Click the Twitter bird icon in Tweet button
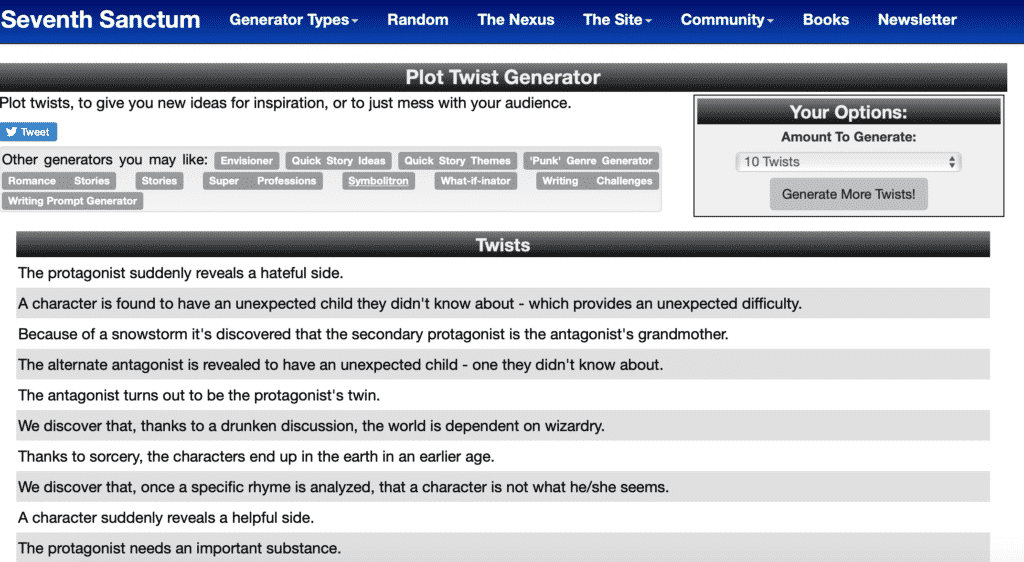Image resolution: width=1024 pixels, height=562 pixels. [11, 132]
